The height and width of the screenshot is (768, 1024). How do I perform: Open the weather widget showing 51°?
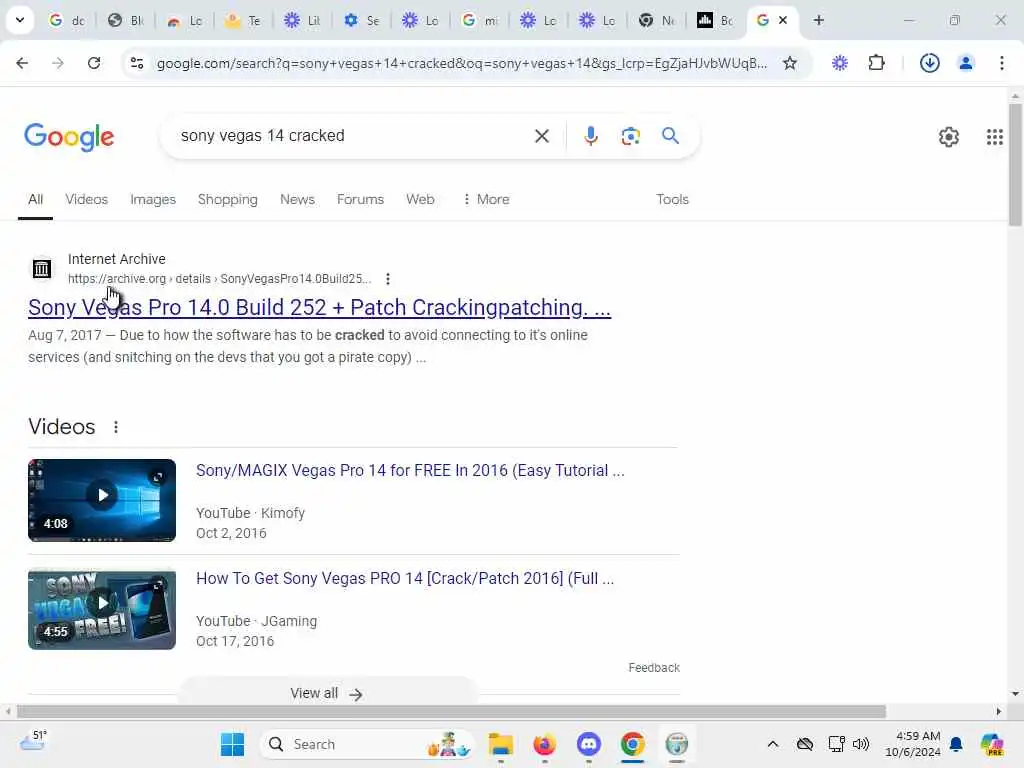pyautogui.click(x=33, y=741)
